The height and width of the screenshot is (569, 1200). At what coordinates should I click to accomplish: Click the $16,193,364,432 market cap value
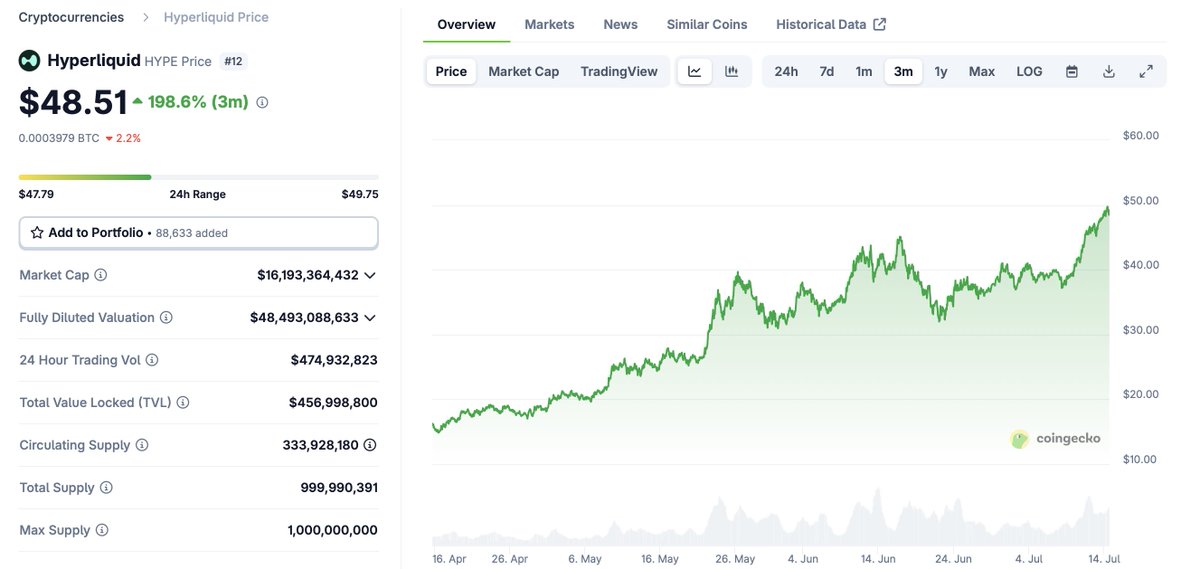(x=308, y=275)
